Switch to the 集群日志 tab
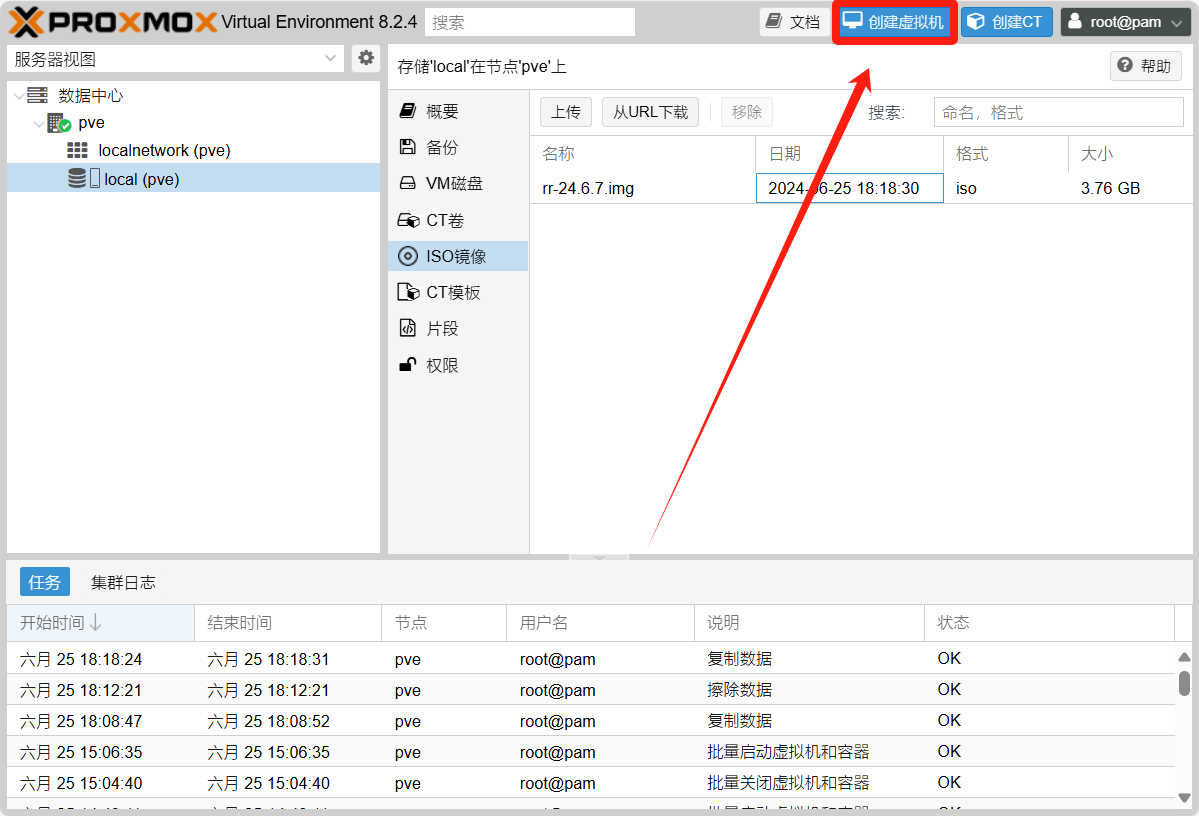1199x816 pixels. click(123, 582)
